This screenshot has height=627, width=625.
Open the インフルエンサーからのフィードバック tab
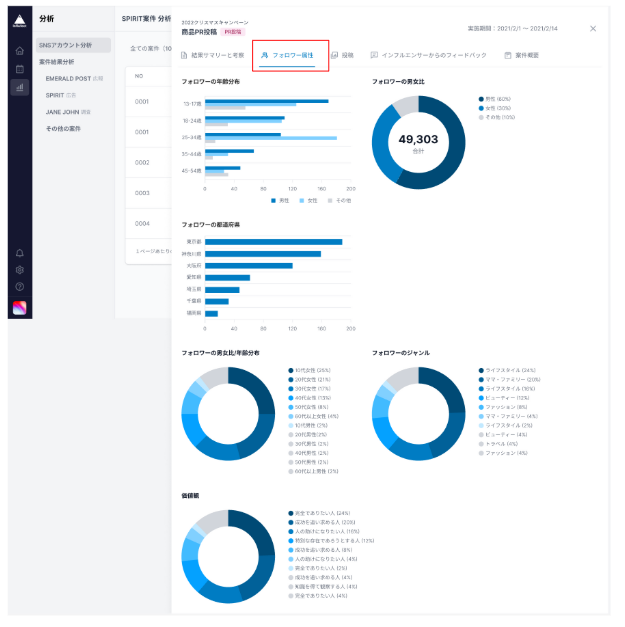tap(428, 55)
